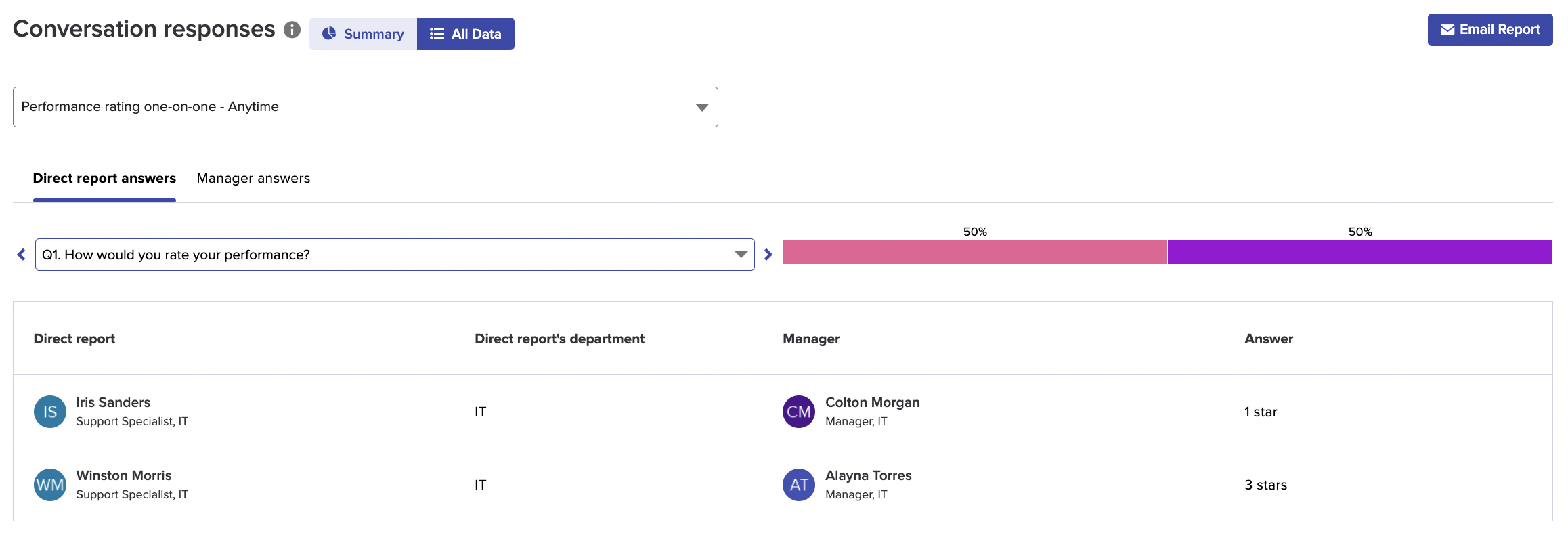Switch to All Data view
This screenshot has height=541, width=1568.
(466, 34)
